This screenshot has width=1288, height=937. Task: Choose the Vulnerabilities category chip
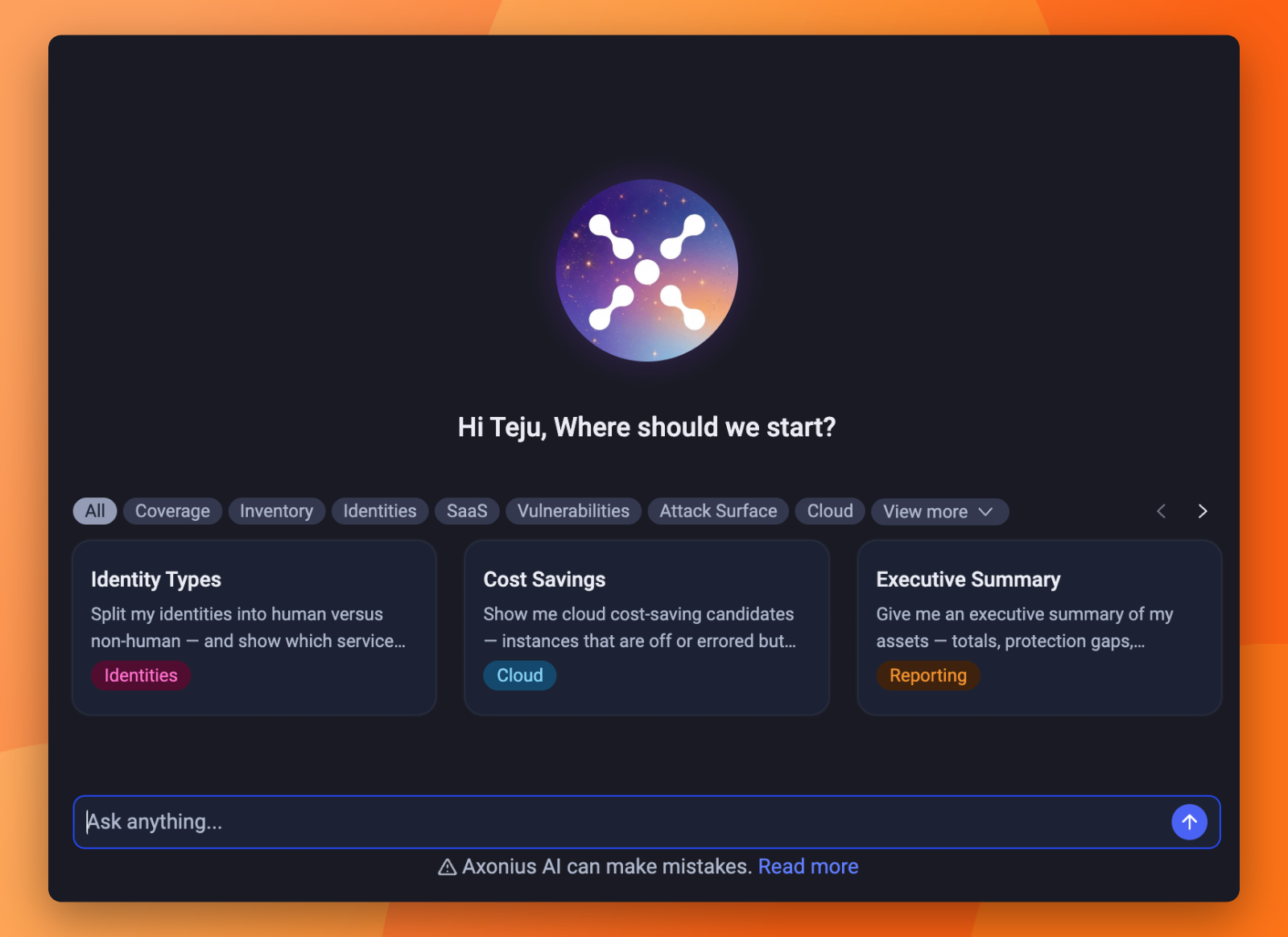click(x=573, y=511)
